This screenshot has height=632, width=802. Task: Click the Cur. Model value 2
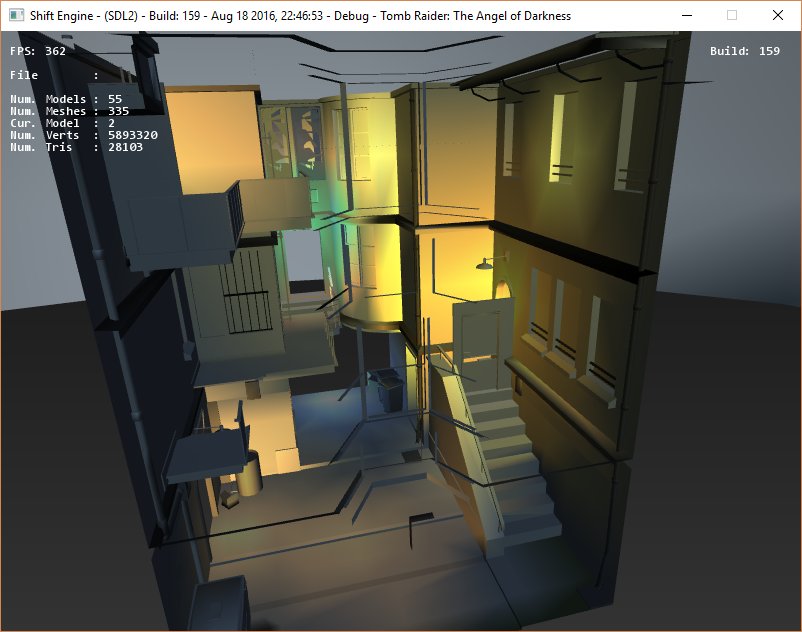[x=111, y=123]
